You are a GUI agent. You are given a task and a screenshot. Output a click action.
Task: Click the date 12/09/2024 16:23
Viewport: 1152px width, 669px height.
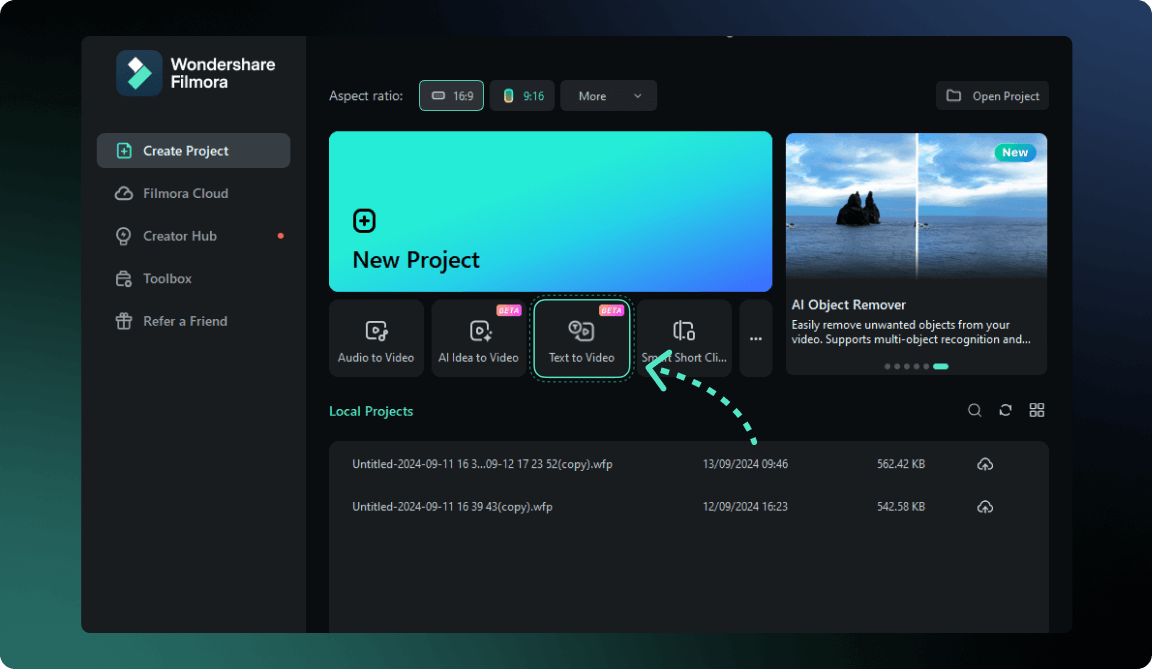745,507
